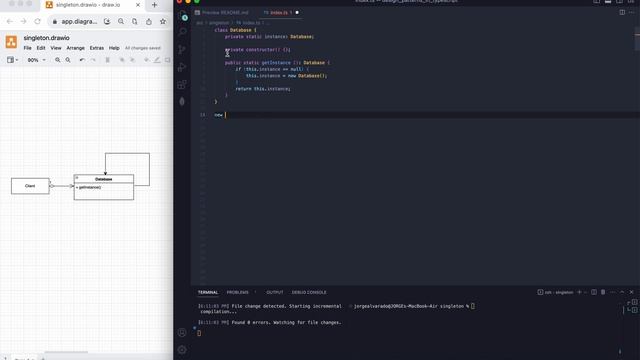This screenshot has height=360, width=640.
Task: Click the browser zoom magnifier icon
Action: click(x=121, y=21)
